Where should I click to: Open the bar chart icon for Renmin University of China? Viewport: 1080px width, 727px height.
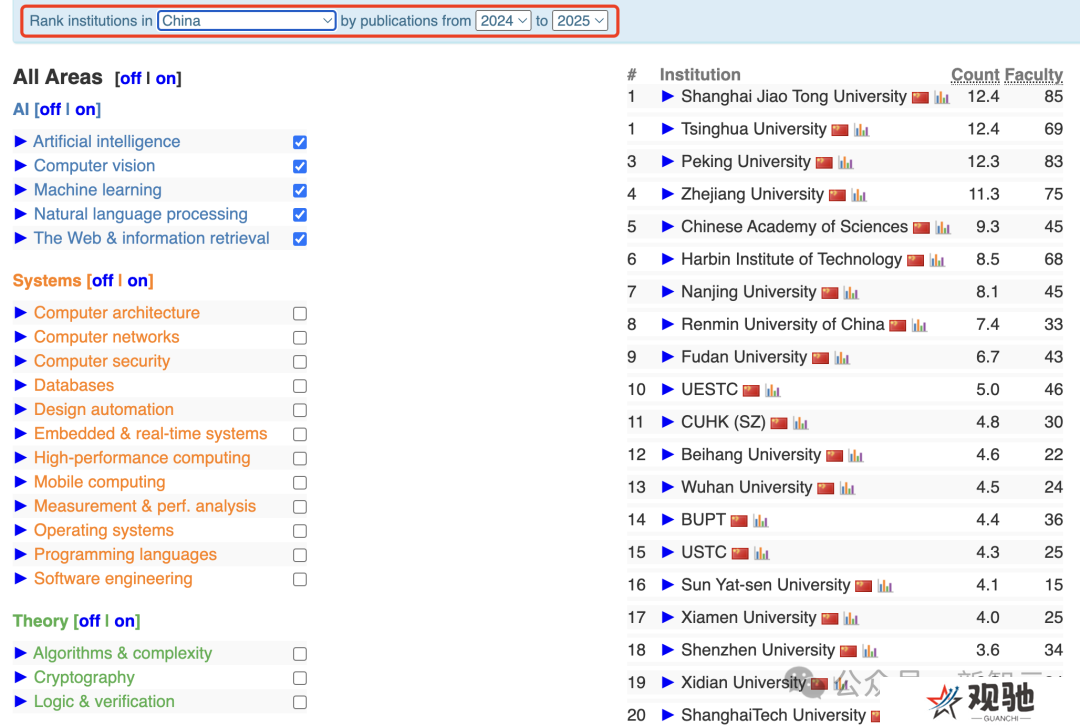click(919, 325)
